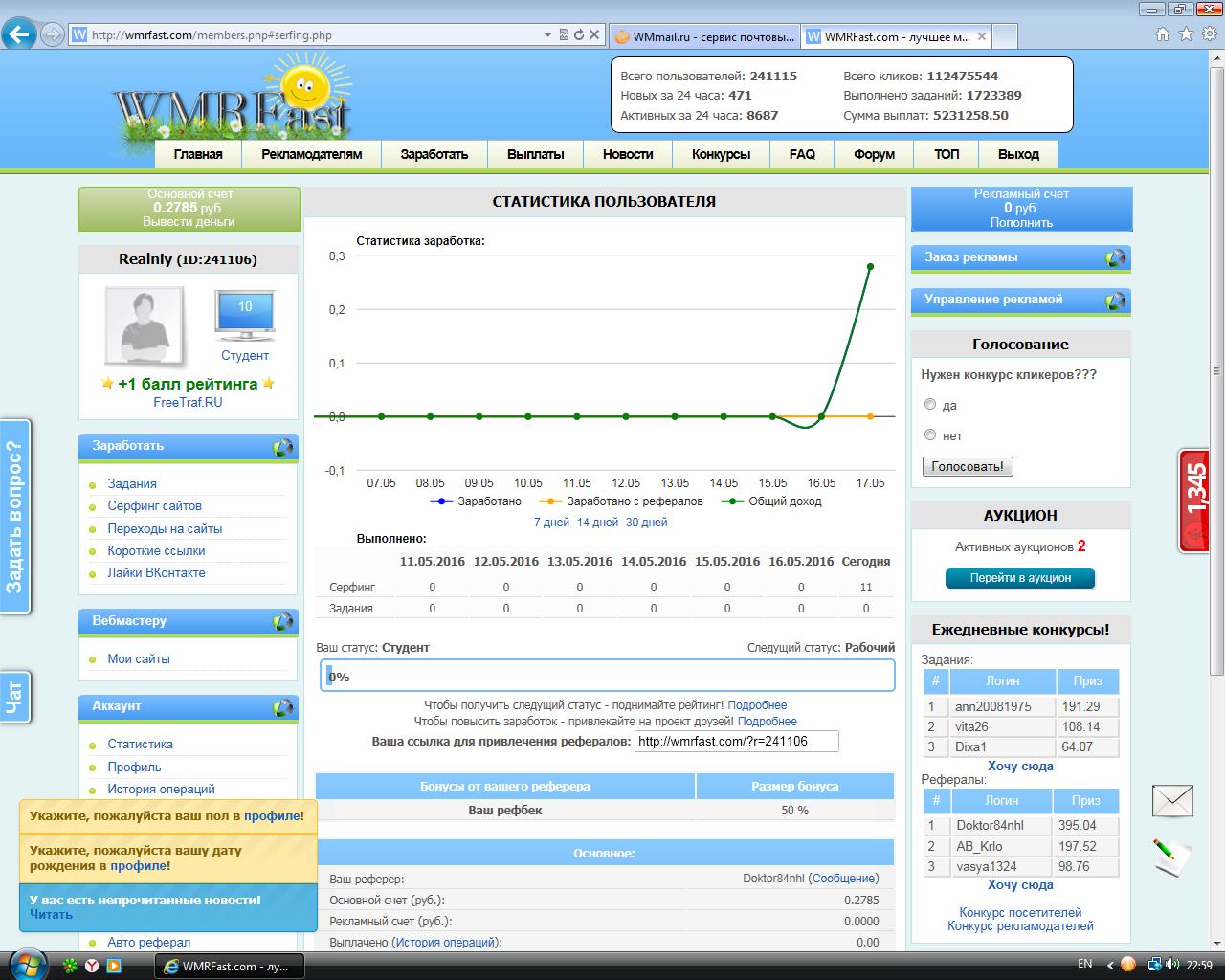This screenshot has width=1225, height=980.
Task: Open Задания in the sidebar
Action: [132, 483]
